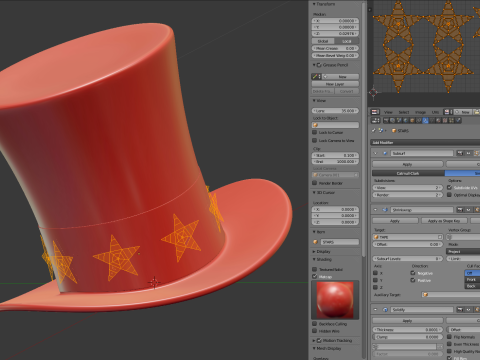Click the Solidify modifier type icon
480x360 pixels.
pos(385,310)
